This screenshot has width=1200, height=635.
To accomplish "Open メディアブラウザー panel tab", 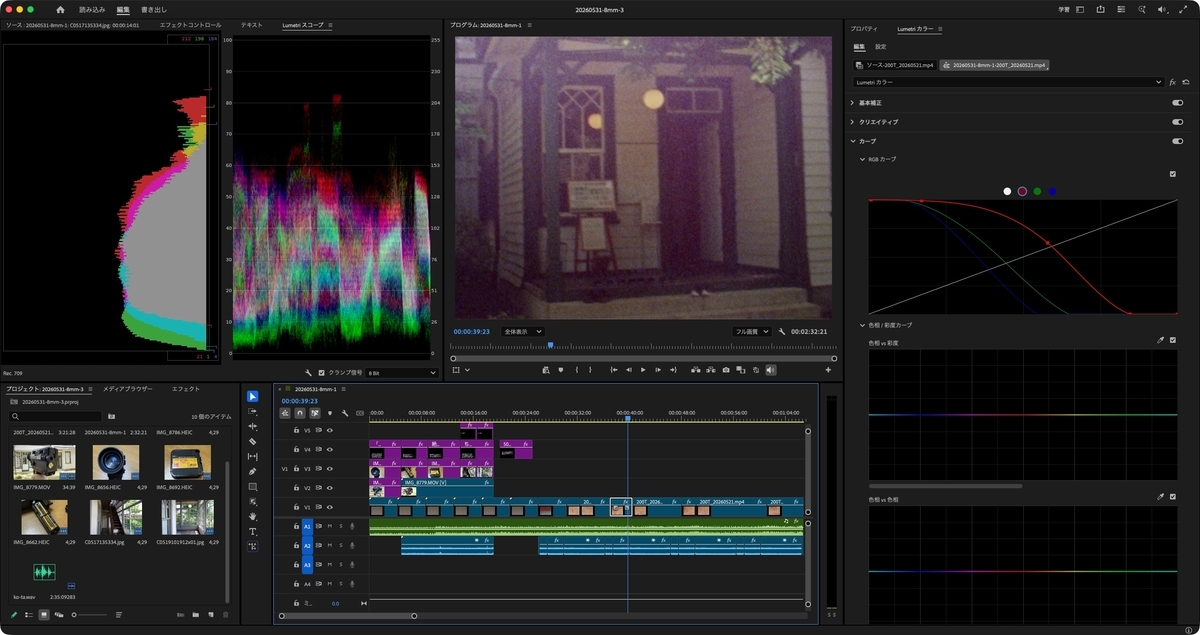I will 128,388.
